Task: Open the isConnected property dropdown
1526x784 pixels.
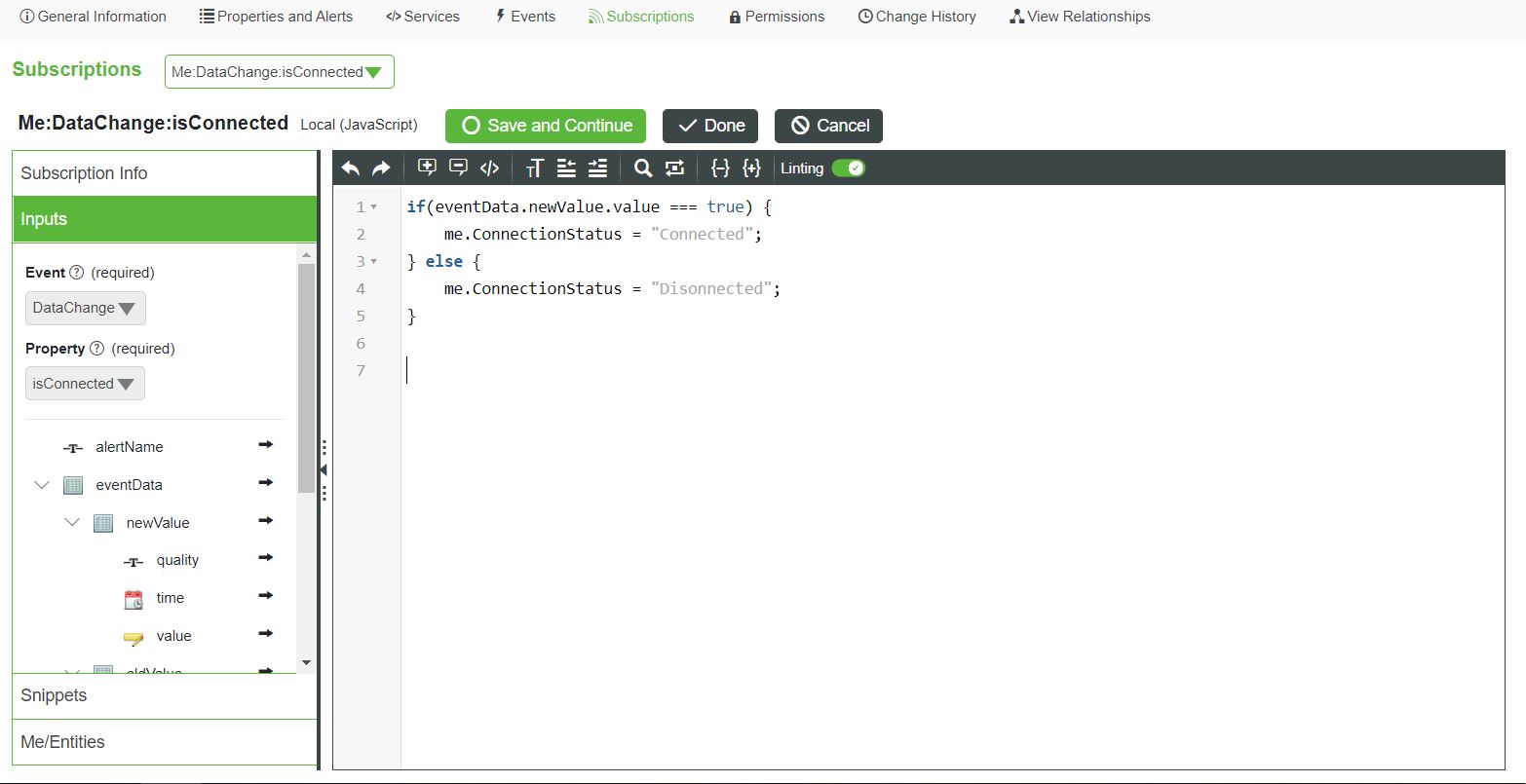Action: 85,383
